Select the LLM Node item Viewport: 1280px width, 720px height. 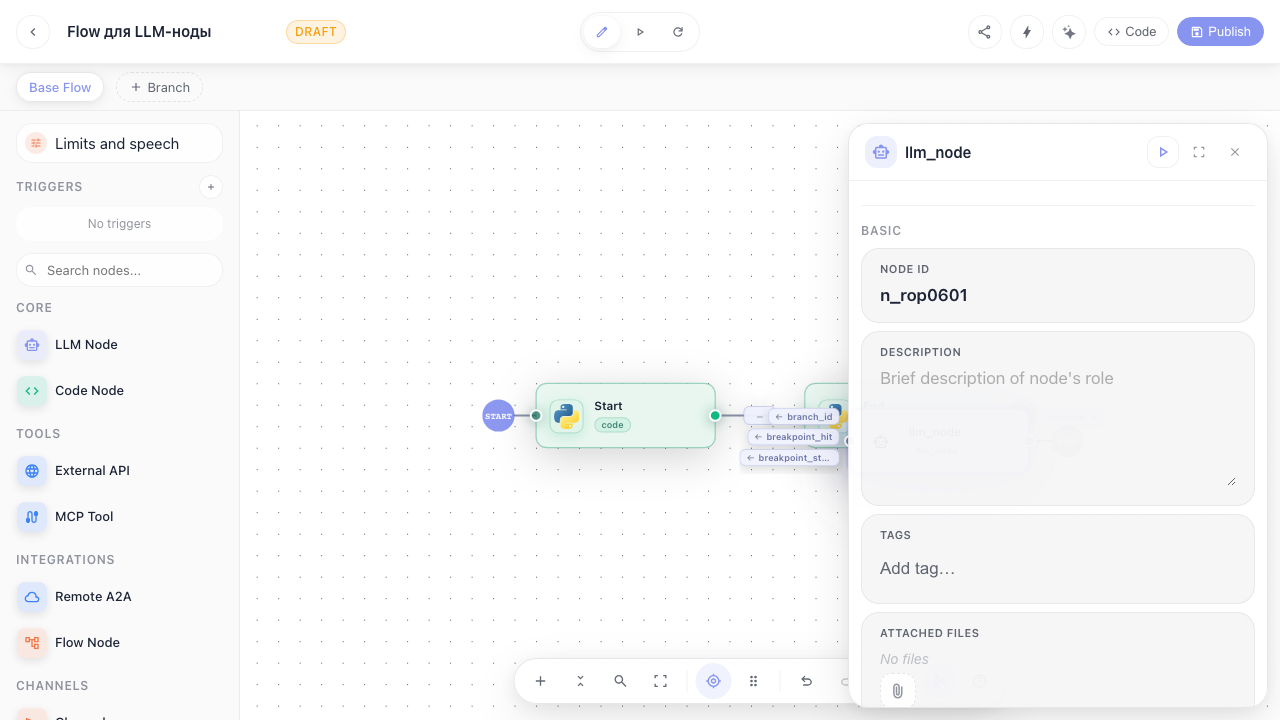[x=119, y=344]
